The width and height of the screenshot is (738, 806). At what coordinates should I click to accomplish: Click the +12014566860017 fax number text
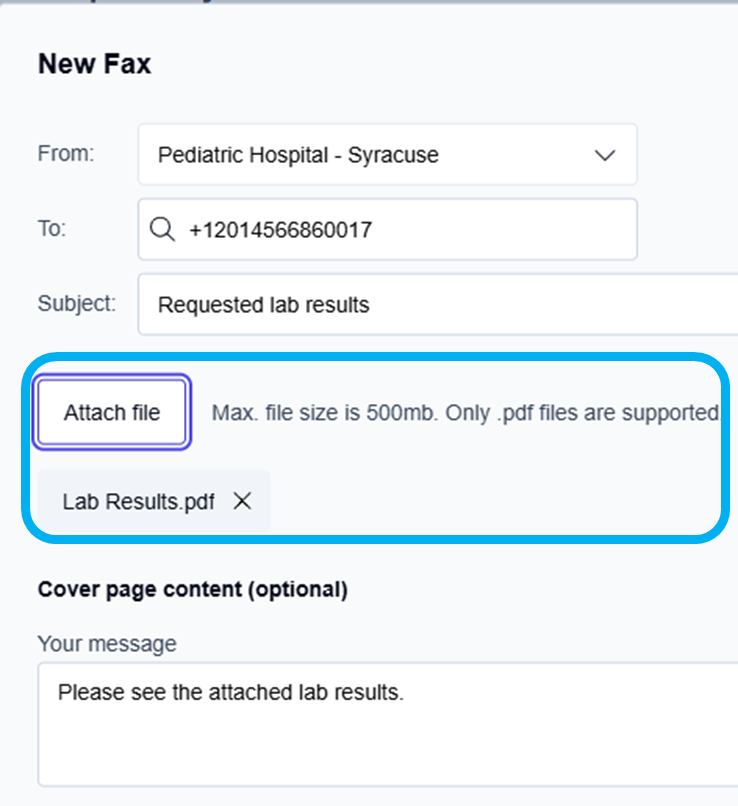click(x=281, y=230)
